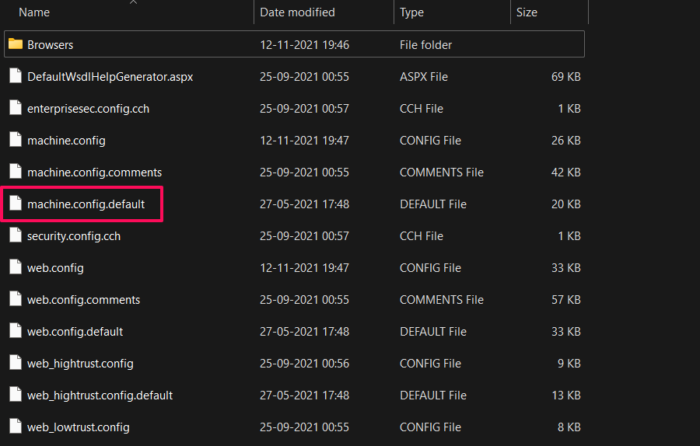Select the Browsers folder name
The image size is (700, 446).
tap(50, 45)
